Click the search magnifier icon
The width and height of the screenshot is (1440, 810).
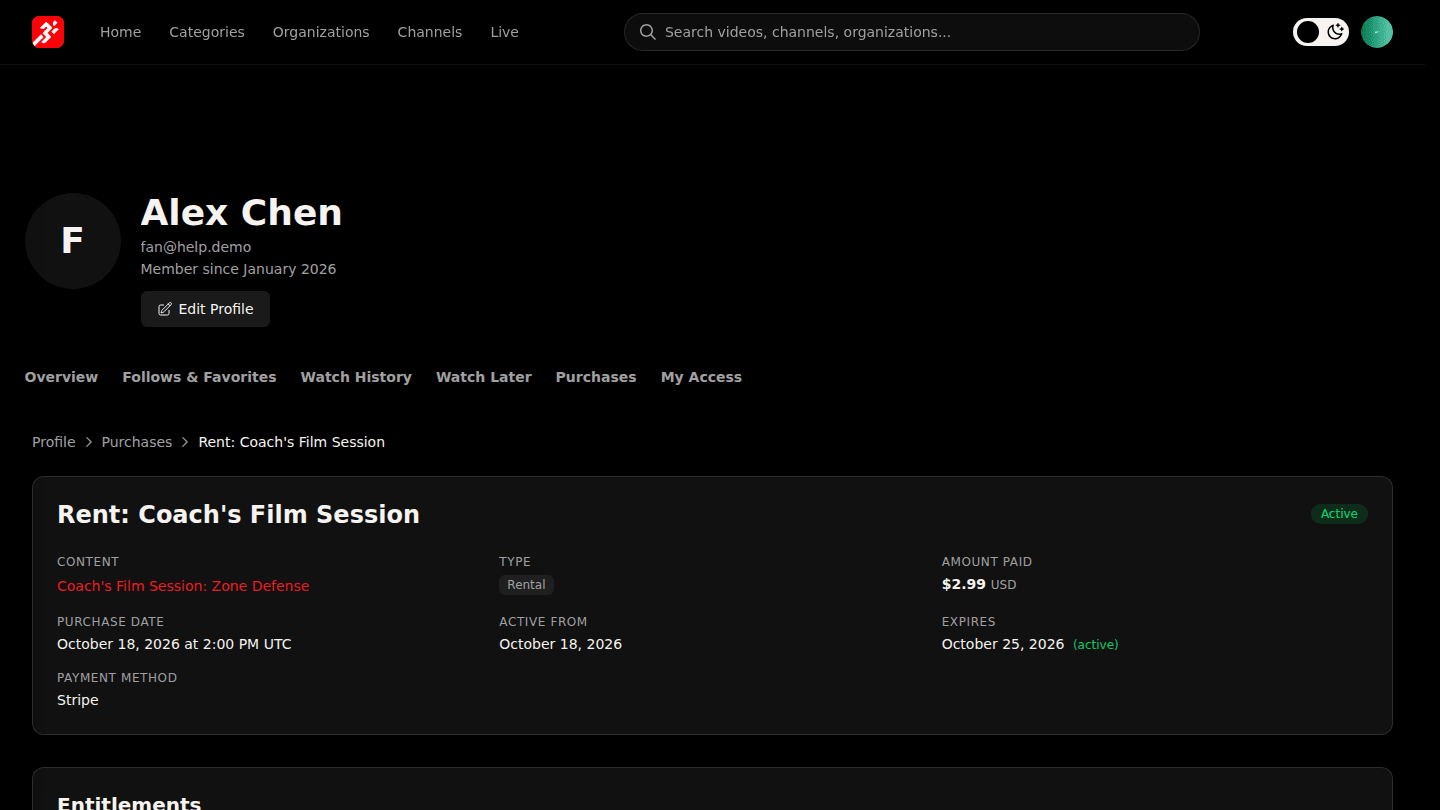click(x=647, y=32)
